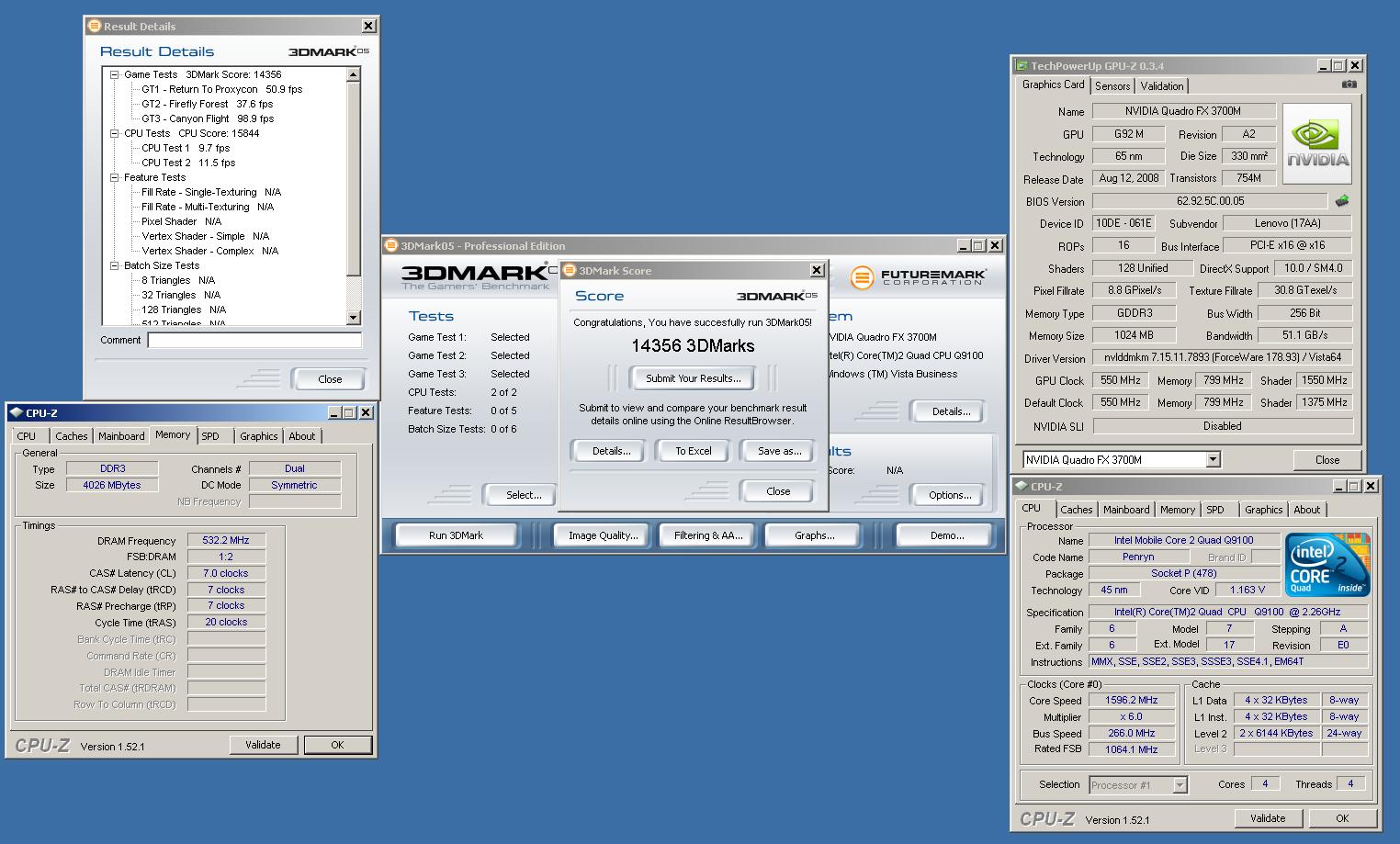
Task: Select CPU Test 2 result row
Action: coord(188,163)
